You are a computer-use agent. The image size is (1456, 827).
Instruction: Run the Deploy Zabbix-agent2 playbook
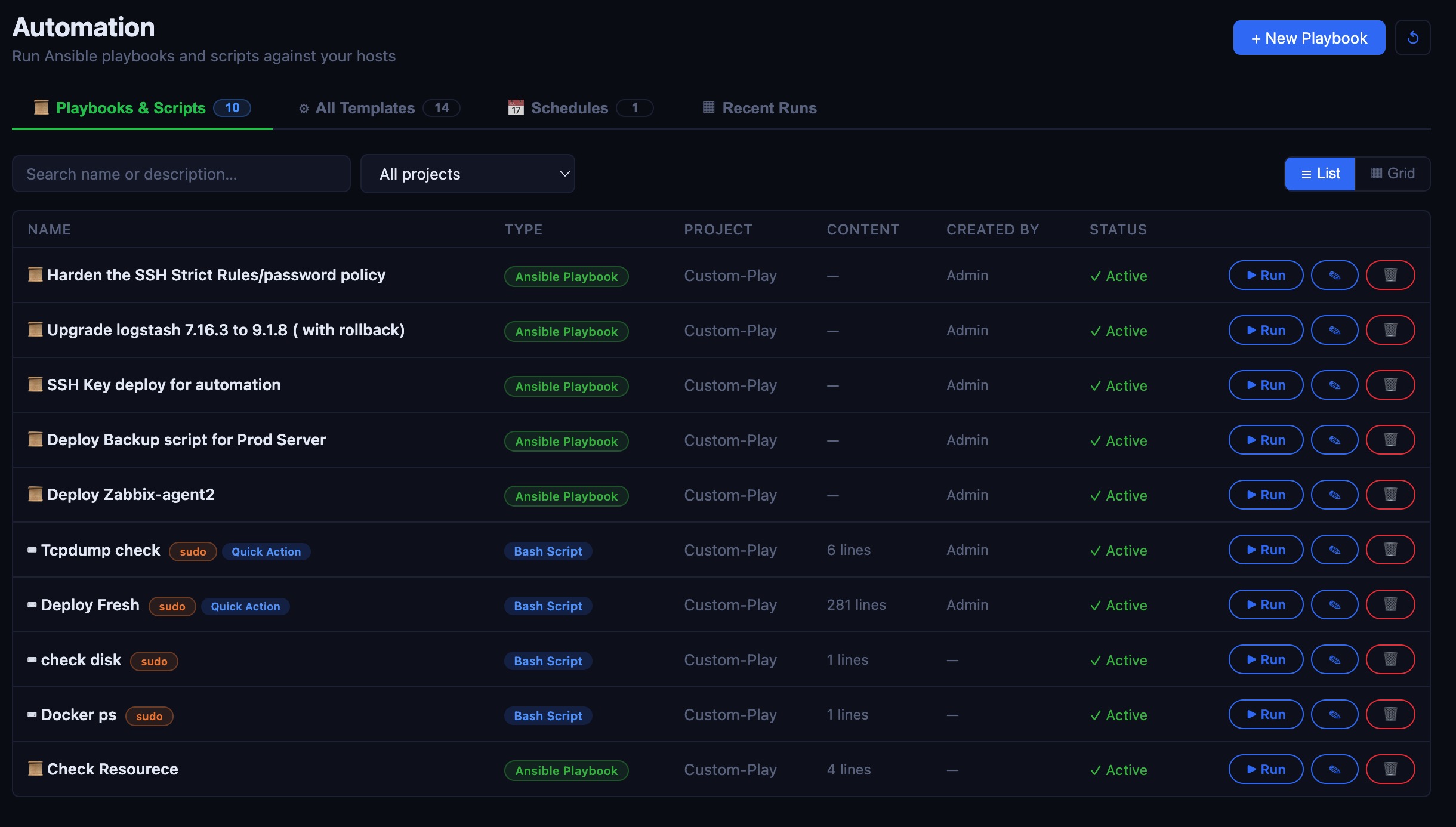[x=1266, y=495]
